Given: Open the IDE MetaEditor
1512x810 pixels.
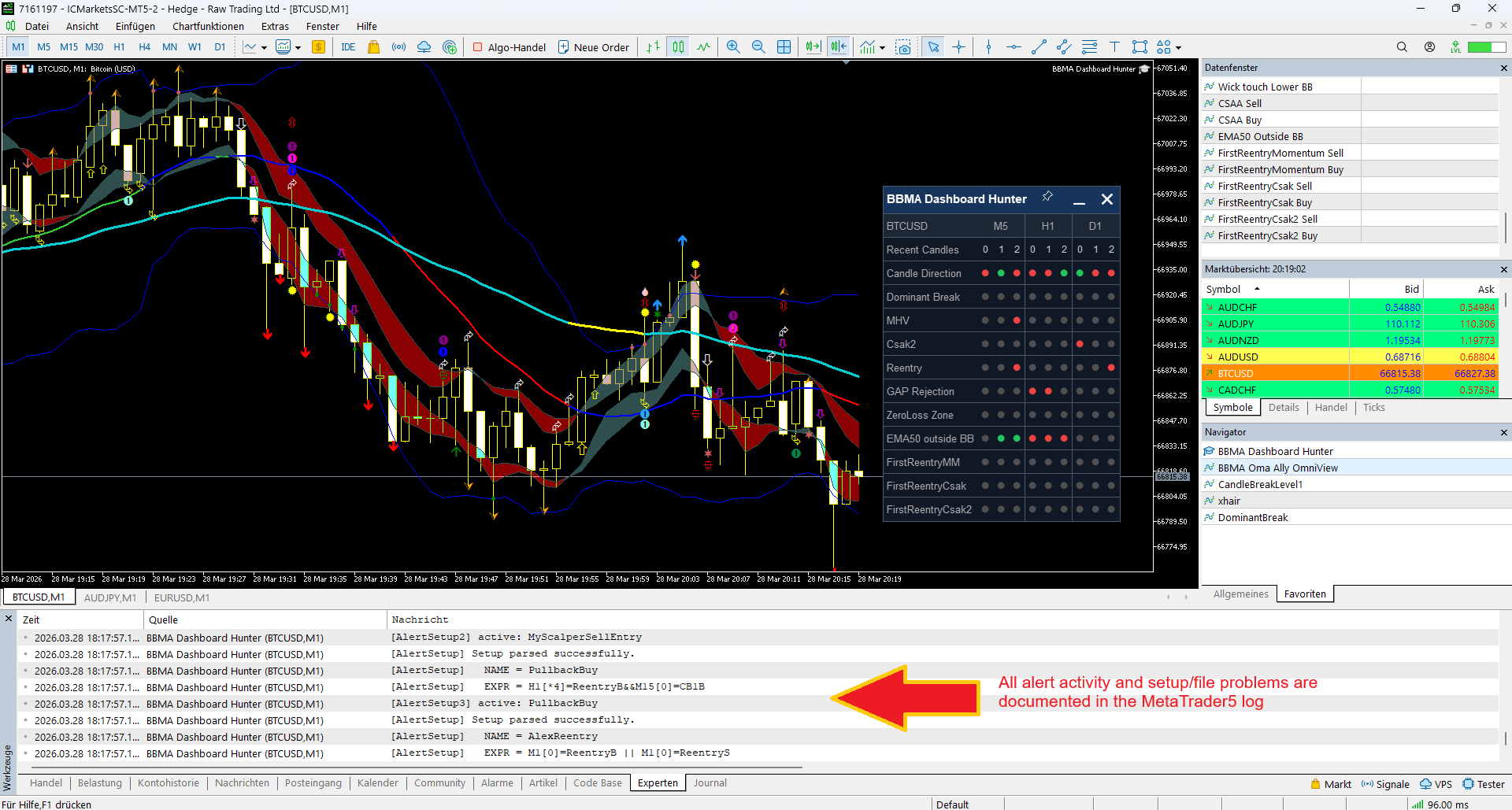Looking at the screenshot, I should (348, 47).
